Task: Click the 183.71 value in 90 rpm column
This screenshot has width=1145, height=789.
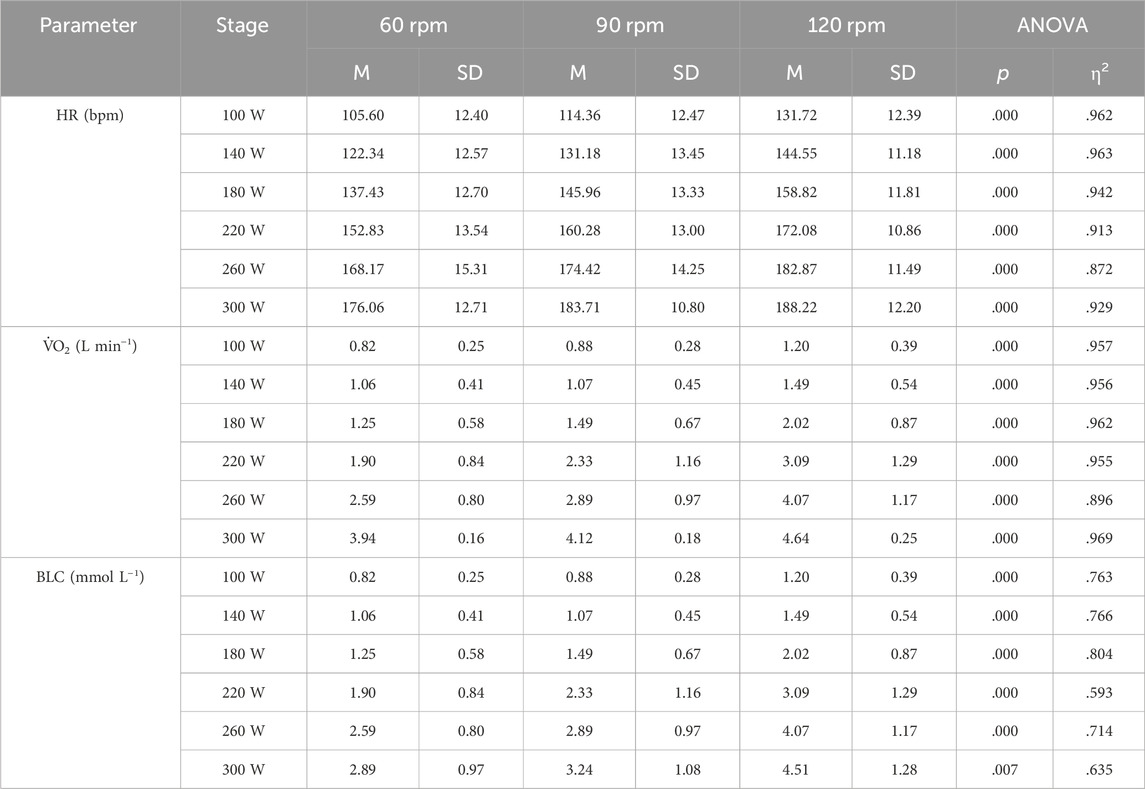Action: 580,308
